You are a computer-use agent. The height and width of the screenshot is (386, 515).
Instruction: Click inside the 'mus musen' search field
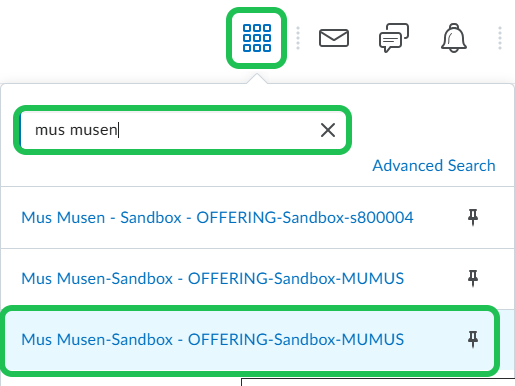pyautogui.click(x=183, y=130)
